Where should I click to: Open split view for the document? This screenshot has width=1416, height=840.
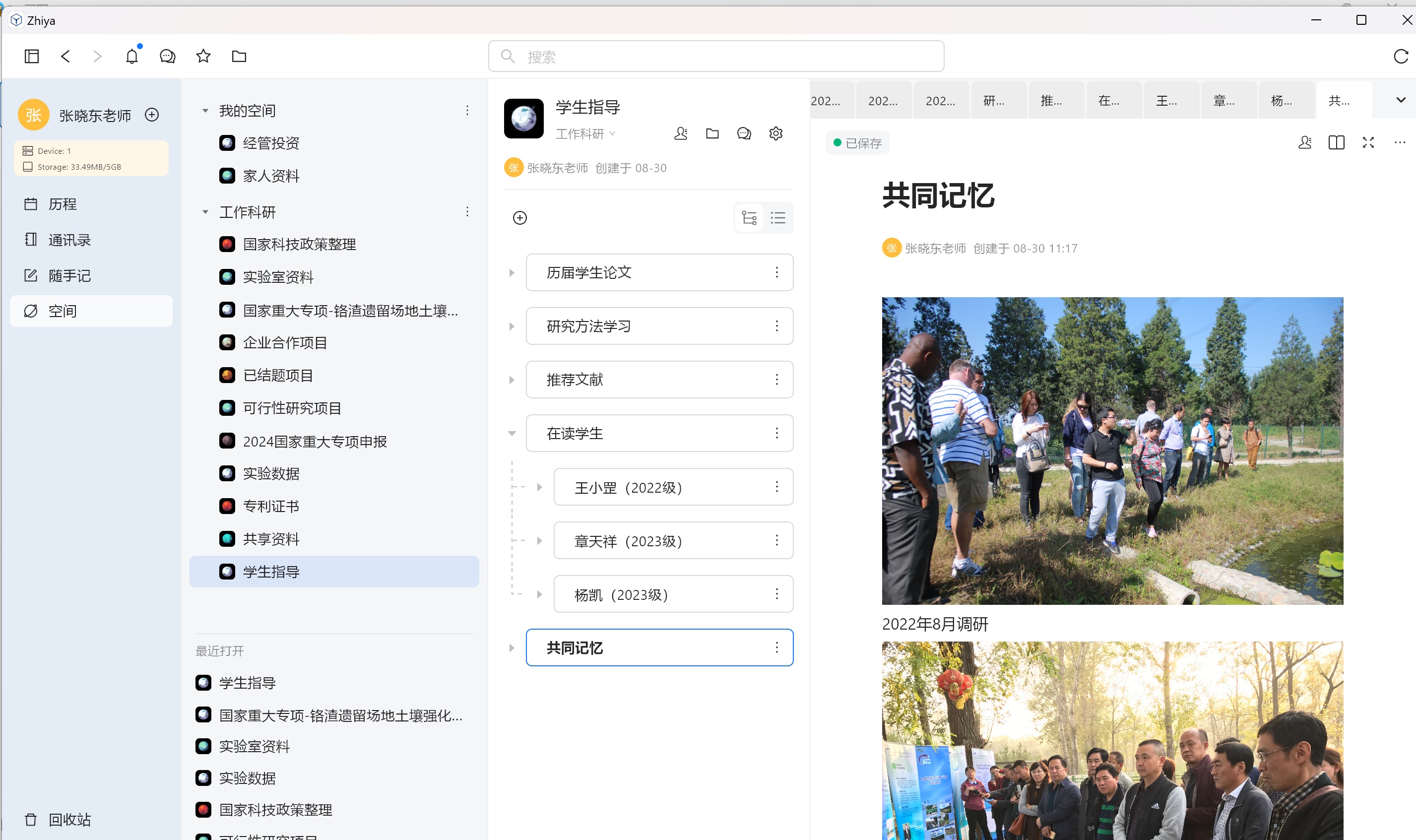point(1336,142)
